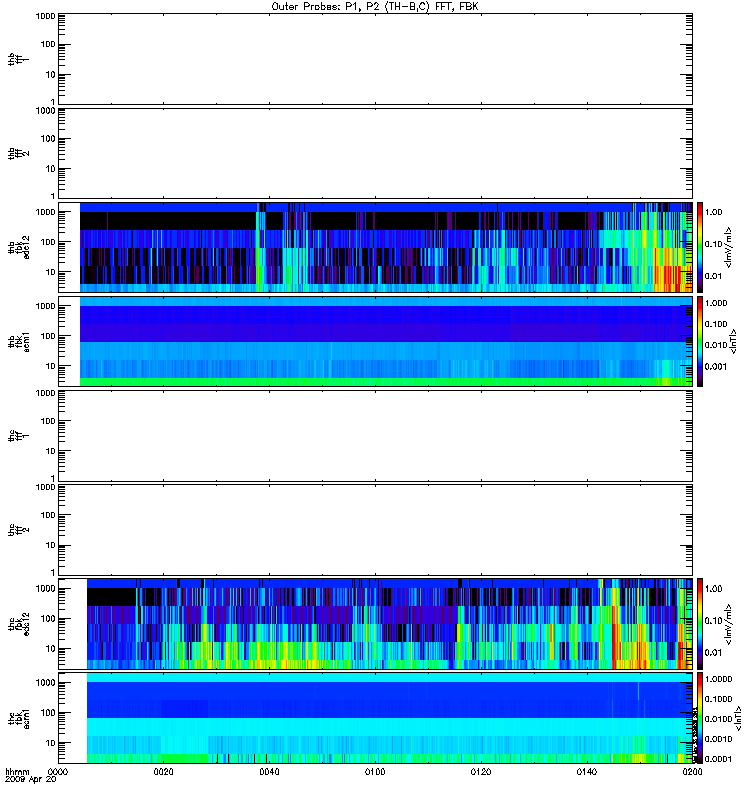Viewport: 750px width, 800px height.
Task: Click the thb fbk scm1 spectrogram panel
Action: click(375, 341)
